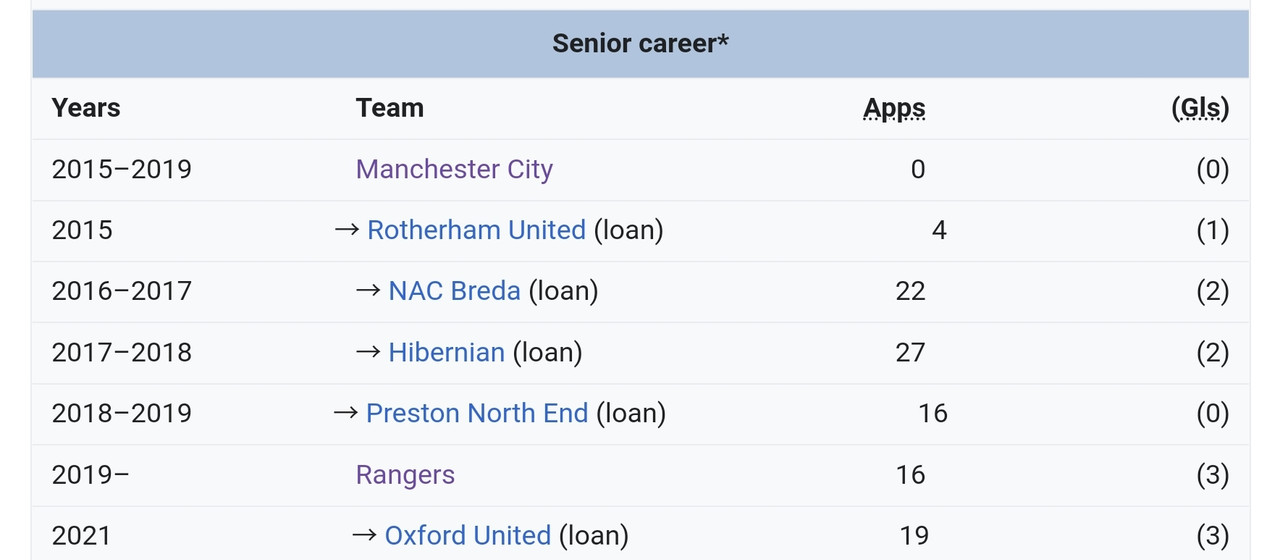Open the Rangers team link
1280x560 pixels.
tap(405, 474)
